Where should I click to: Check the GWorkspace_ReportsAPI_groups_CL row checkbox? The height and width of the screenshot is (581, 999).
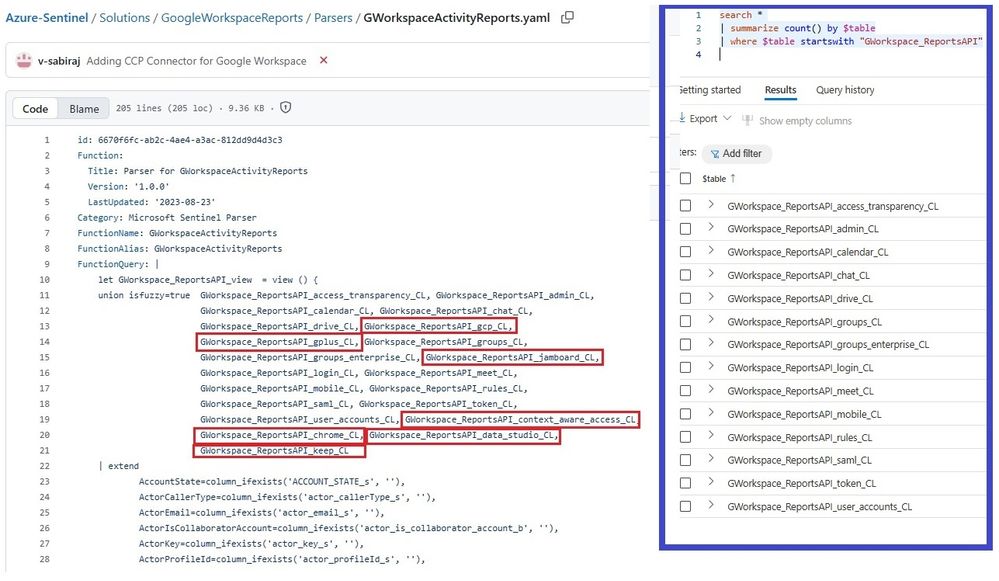[x=686, y=322]
